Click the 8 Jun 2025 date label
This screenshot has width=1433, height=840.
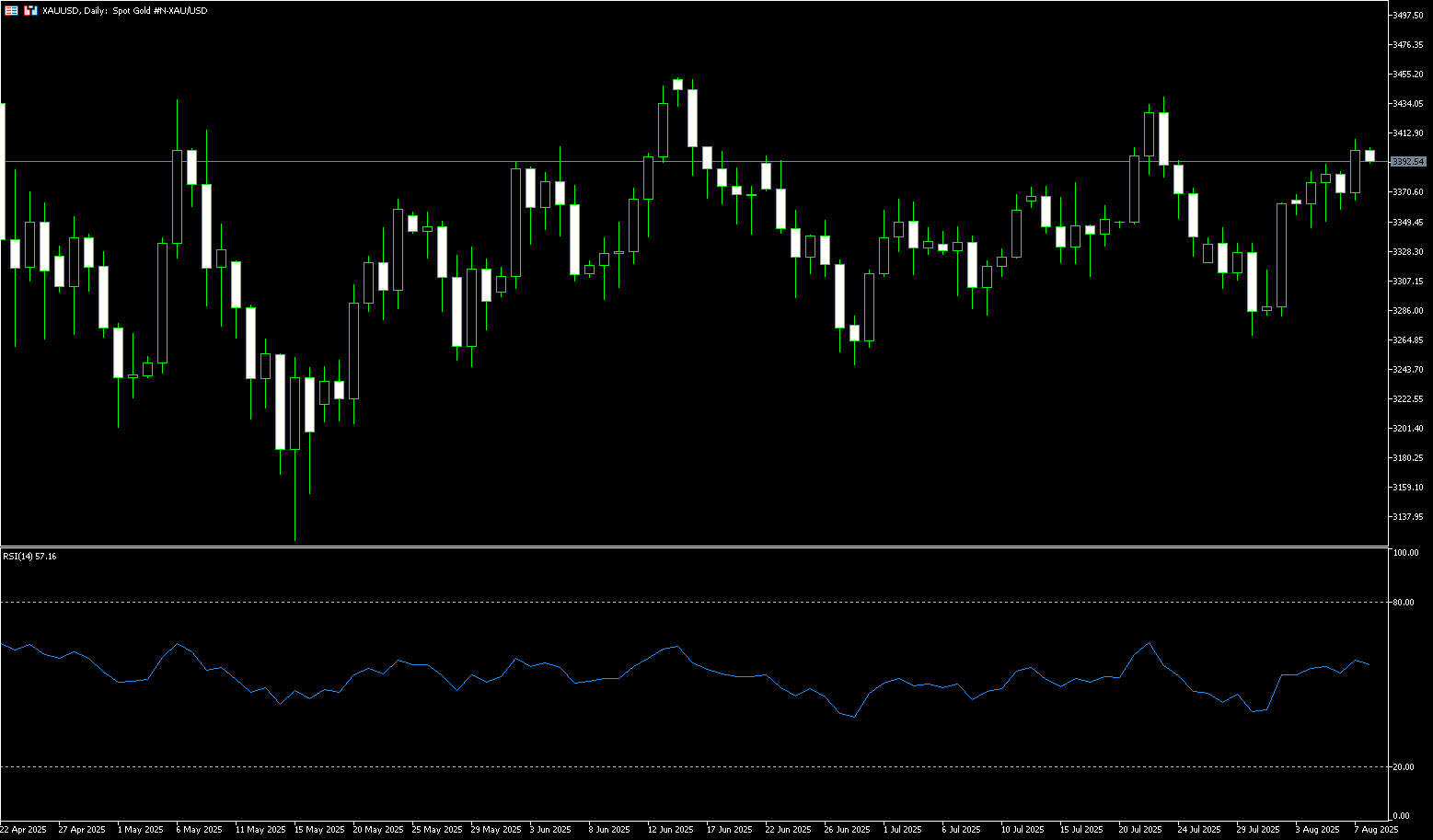pos(610,830)
